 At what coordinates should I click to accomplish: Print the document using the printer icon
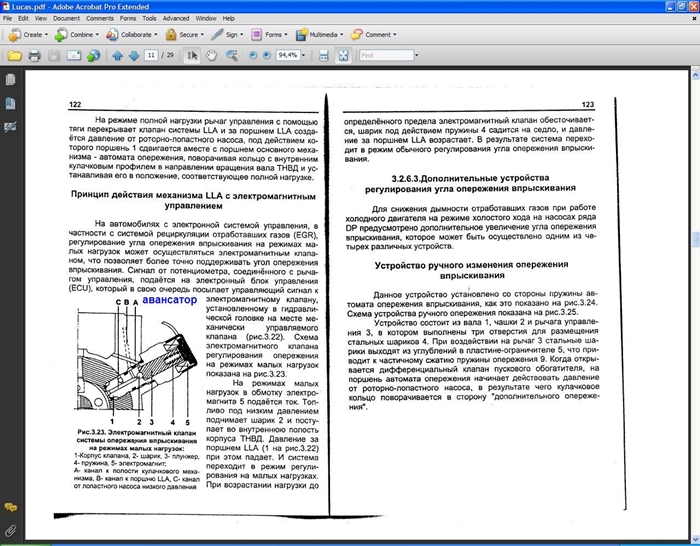click(34, 55)
